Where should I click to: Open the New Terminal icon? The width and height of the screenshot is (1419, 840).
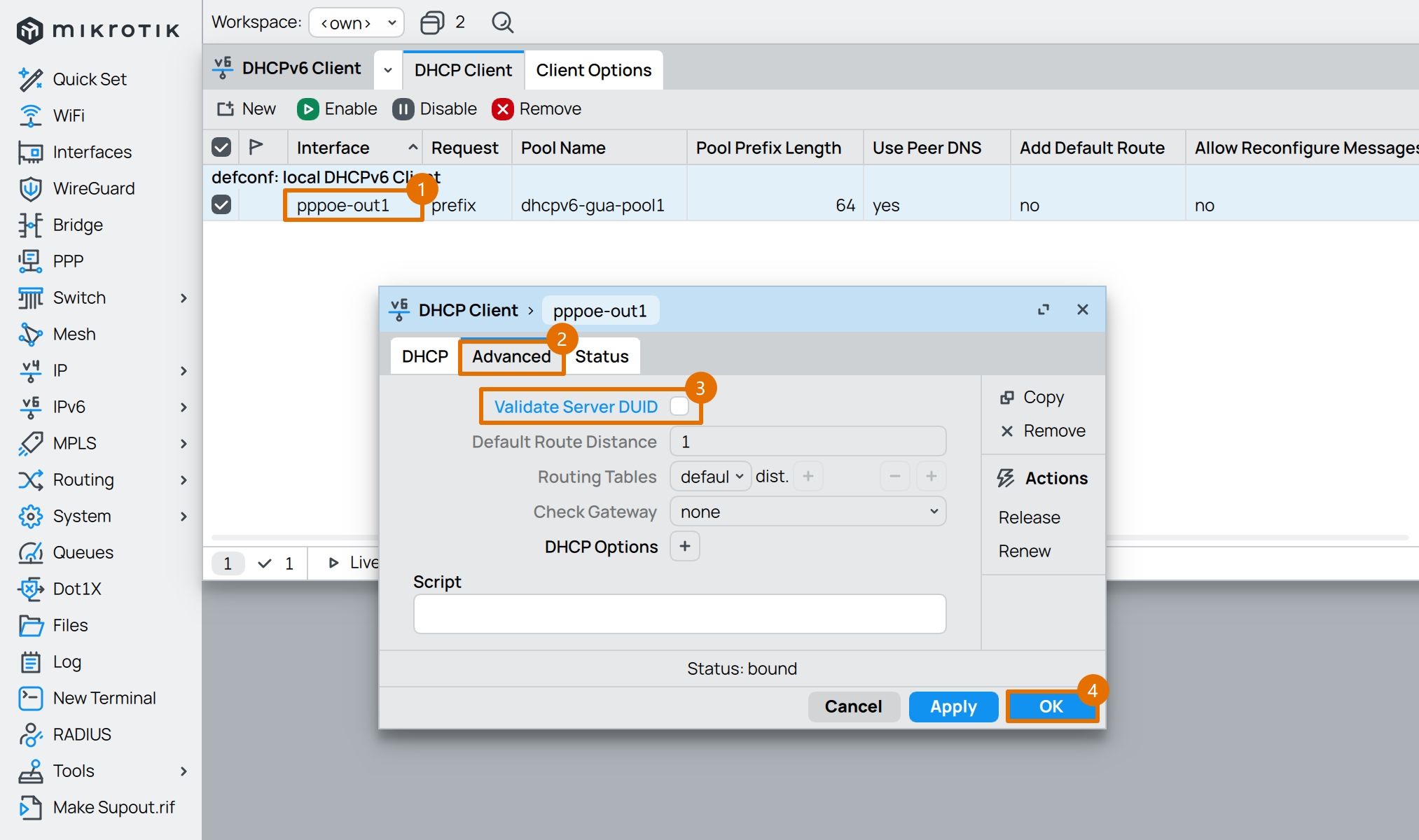pyautogui.click(x=30, y=698)
